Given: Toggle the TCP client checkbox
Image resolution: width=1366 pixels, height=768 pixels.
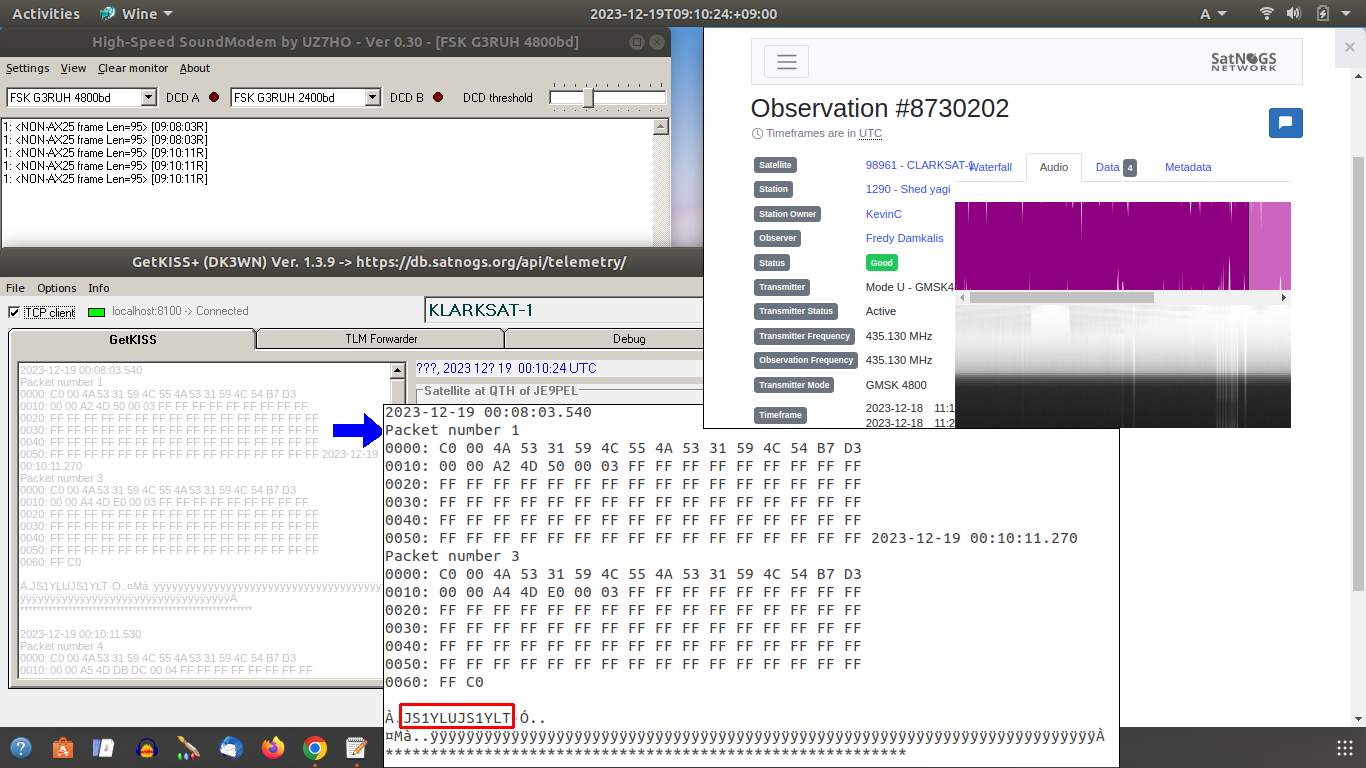Looking at the screenshot, I should click(x=14, y=312).
